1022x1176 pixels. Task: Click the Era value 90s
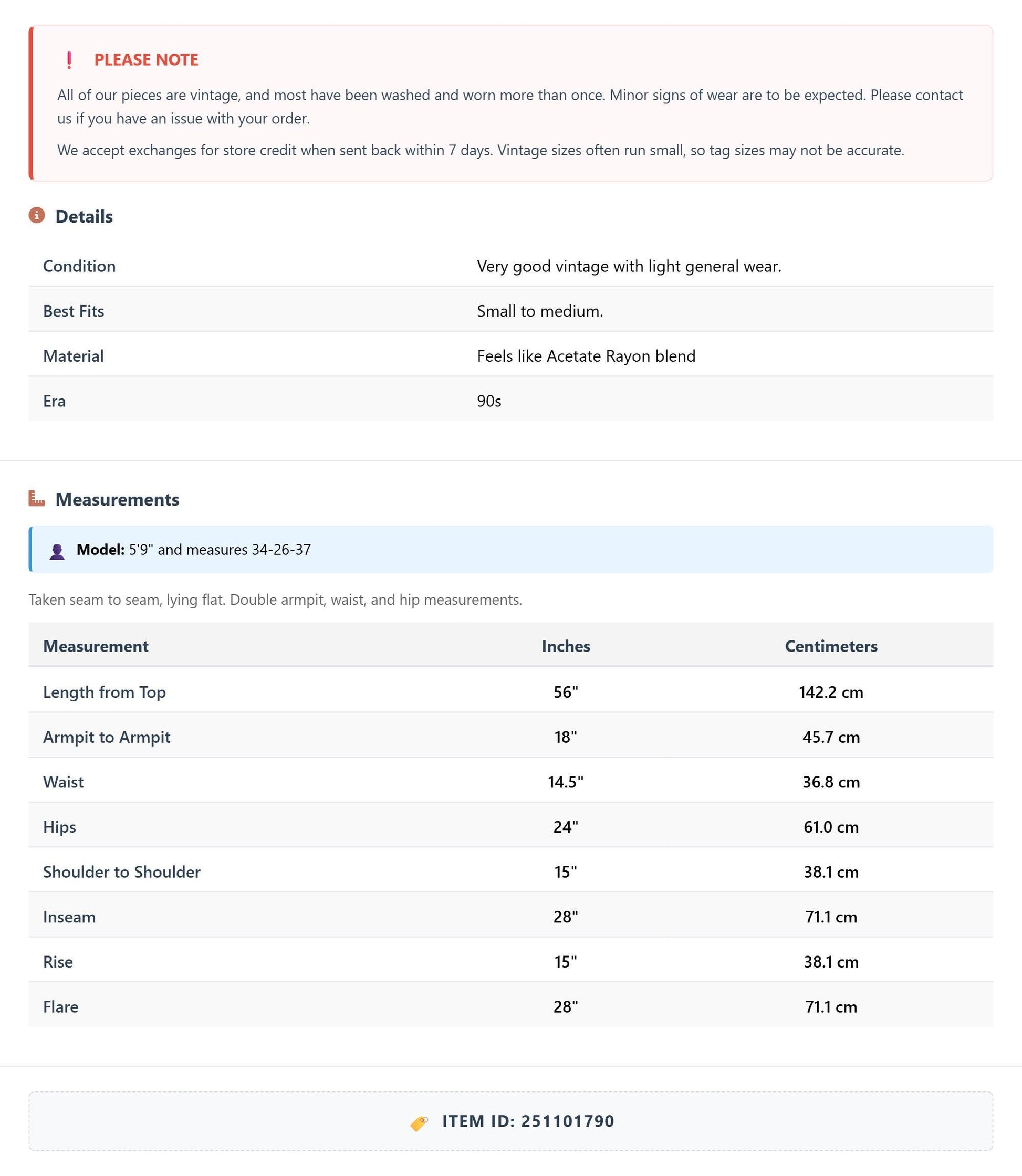489,401
